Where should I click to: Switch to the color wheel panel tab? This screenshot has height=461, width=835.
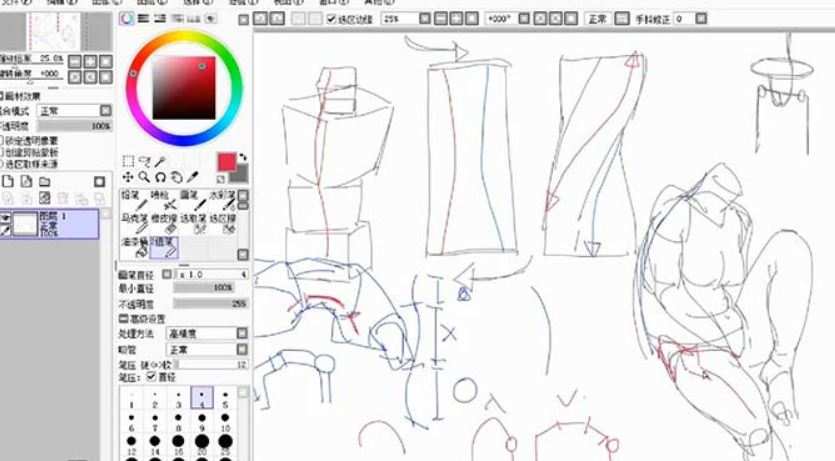[126, 19]
